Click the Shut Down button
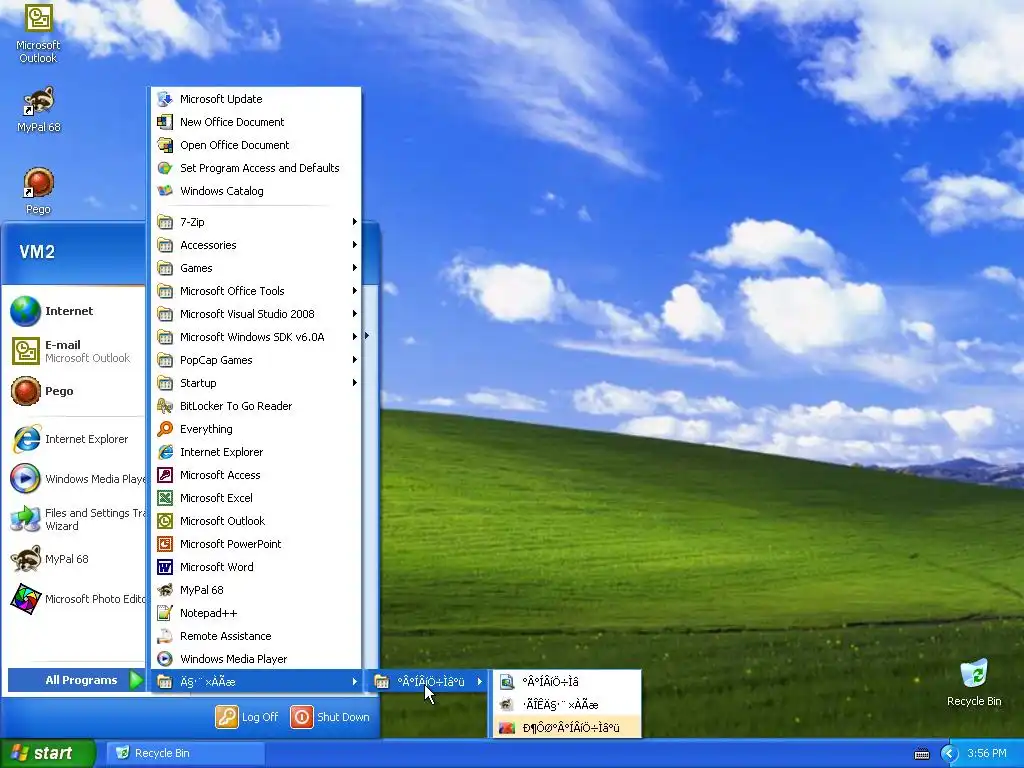 pos(330,717)
